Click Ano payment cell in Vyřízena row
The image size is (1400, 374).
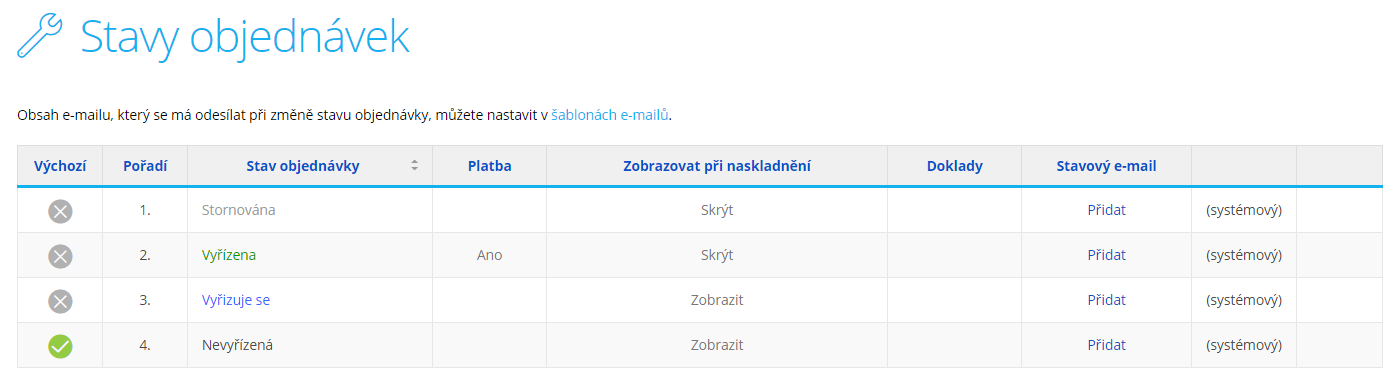(x=490, y=255)
